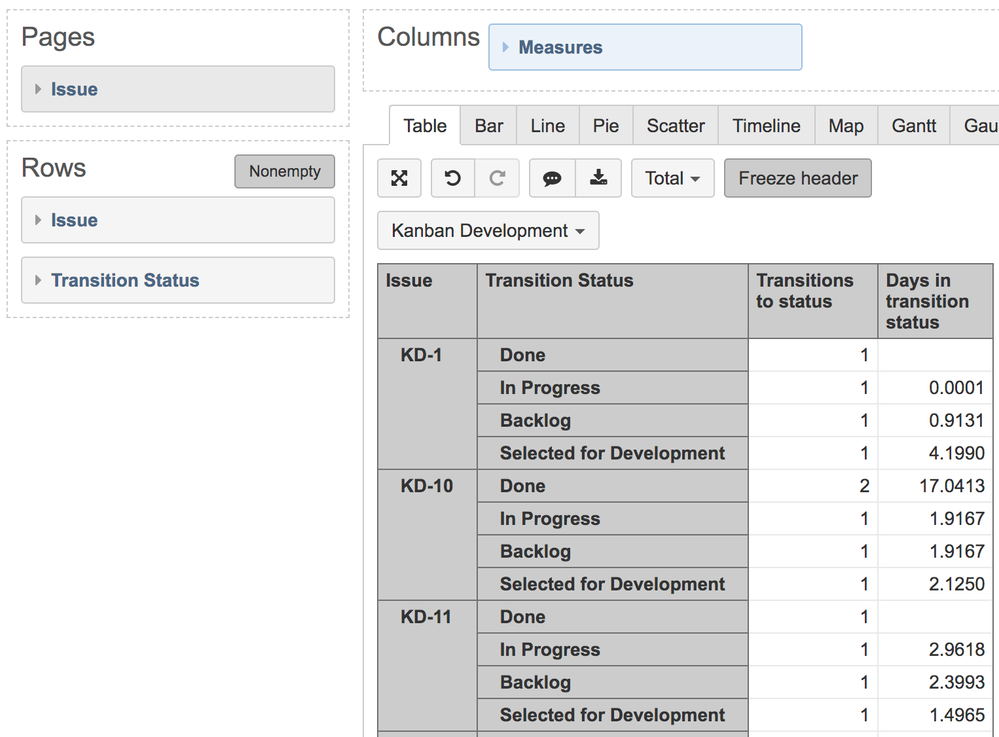999x737 pixels.
Task: Click In Progress status under KD-1
Action: coord(612,388)
